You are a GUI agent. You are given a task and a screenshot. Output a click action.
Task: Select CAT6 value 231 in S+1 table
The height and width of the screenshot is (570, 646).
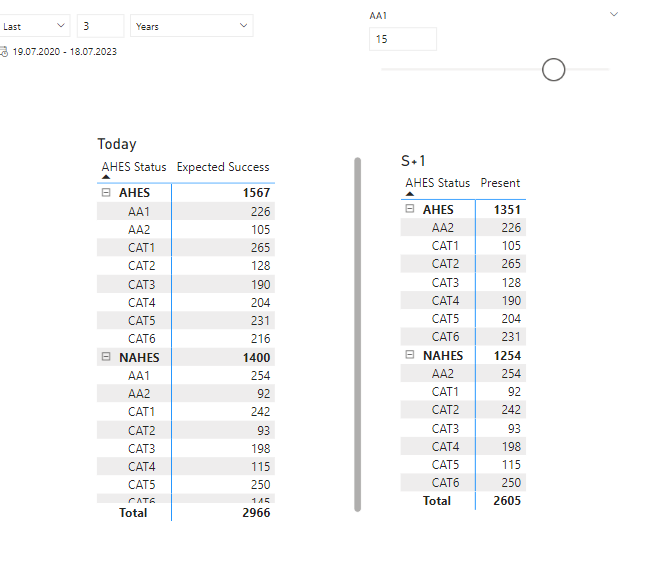[x=511, y=337]
